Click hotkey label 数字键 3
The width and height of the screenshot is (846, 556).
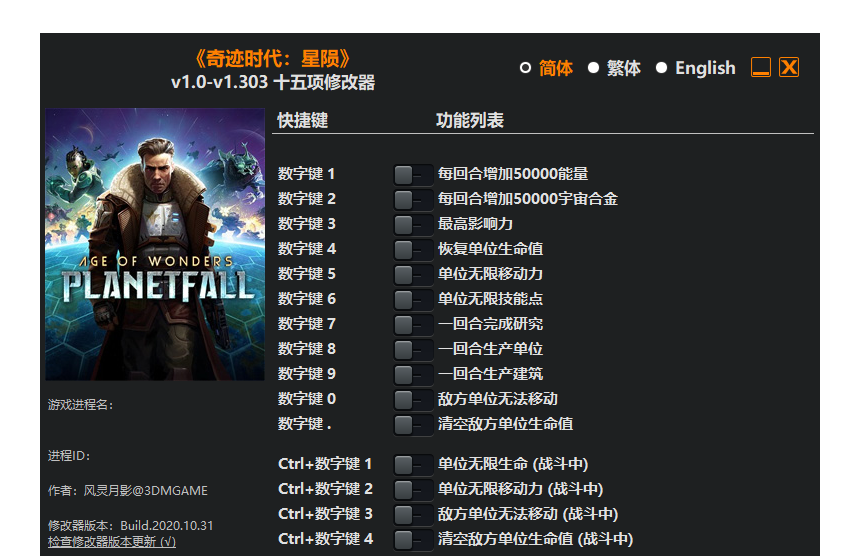tap(306, 224)
